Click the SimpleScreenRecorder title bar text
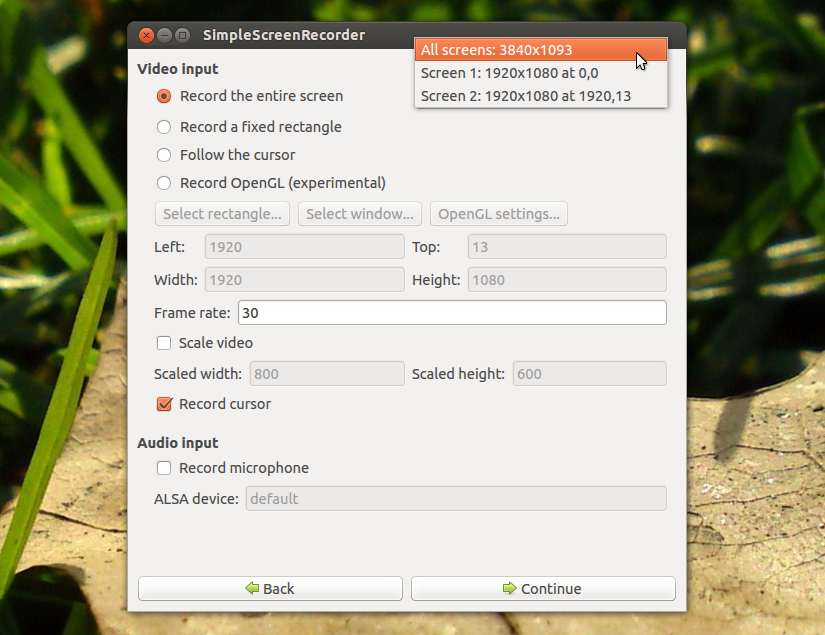Screen dimensions: 825x635 tap(284, 35)
